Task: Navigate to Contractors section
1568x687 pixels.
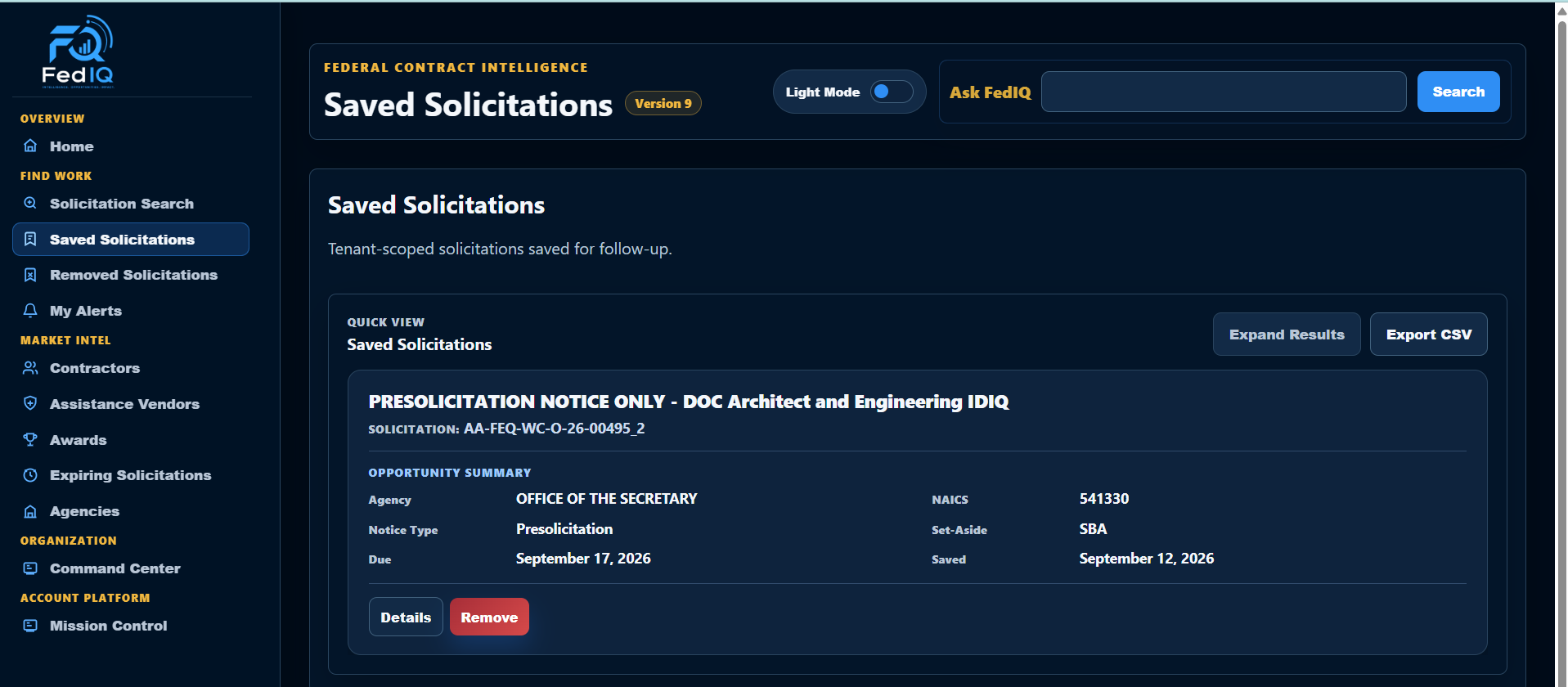Action: tap(131, 368)
